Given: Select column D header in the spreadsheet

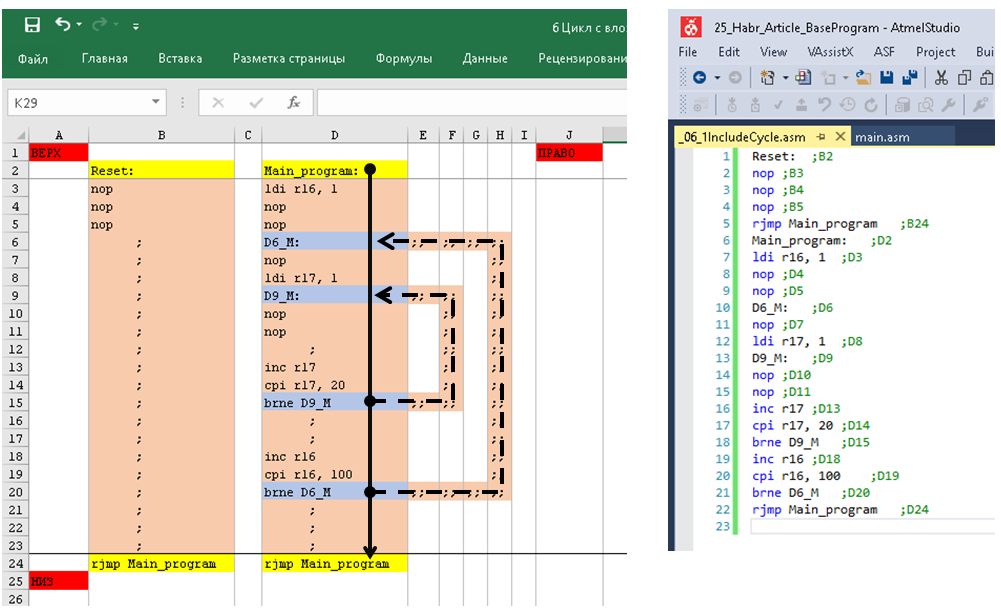Looking at the screenshot, I should click(x=334, y=135).
